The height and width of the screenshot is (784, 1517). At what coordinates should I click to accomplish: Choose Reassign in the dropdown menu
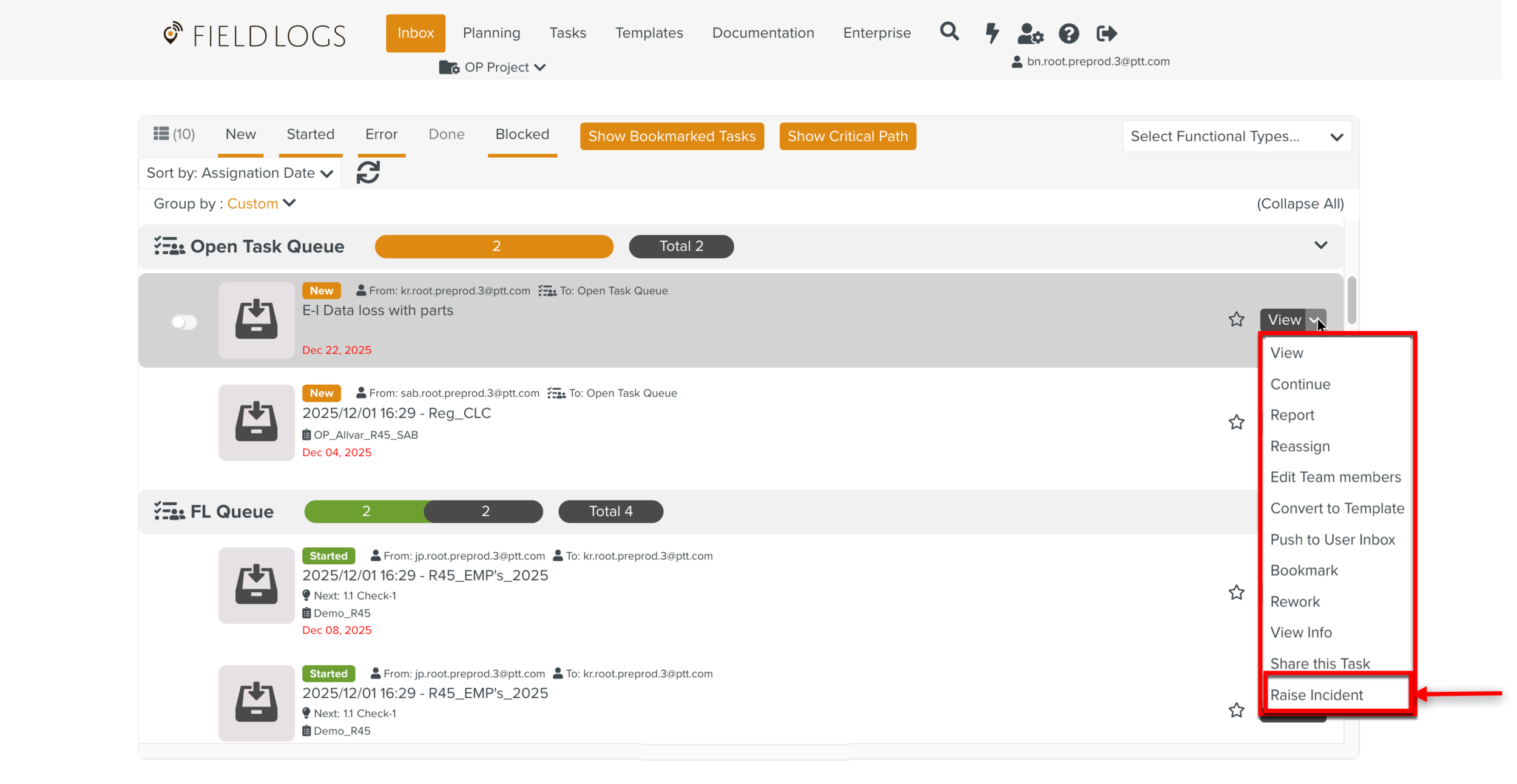[x=1300, y=446]
